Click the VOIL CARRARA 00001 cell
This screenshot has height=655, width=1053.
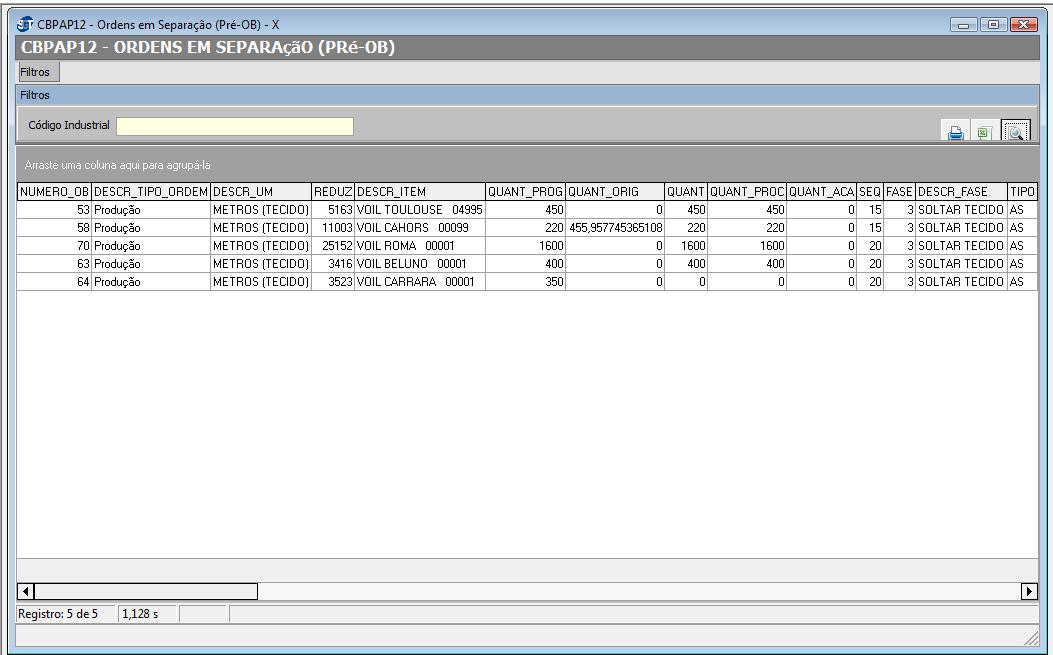pyautogui.click(x=419, y=282)
